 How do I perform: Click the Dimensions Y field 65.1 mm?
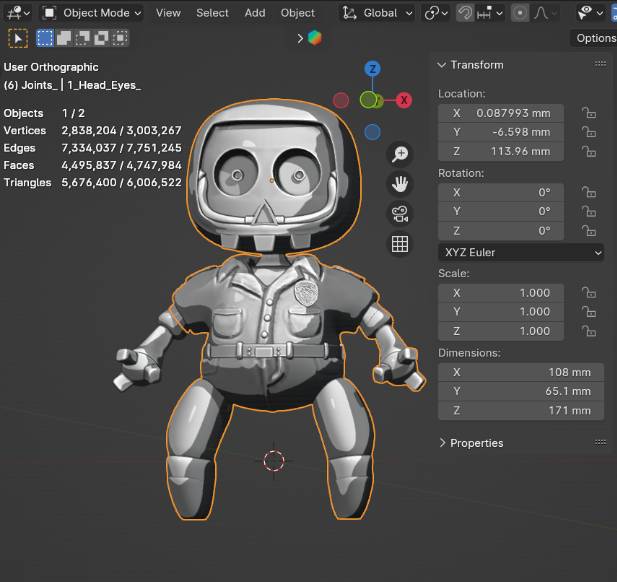pos(521,391)
